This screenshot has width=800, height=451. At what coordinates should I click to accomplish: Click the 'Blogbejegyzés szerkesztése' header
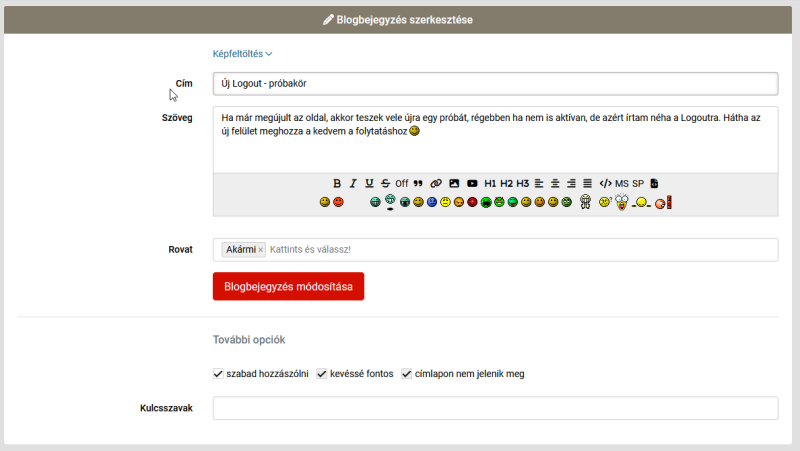point(398,20)
